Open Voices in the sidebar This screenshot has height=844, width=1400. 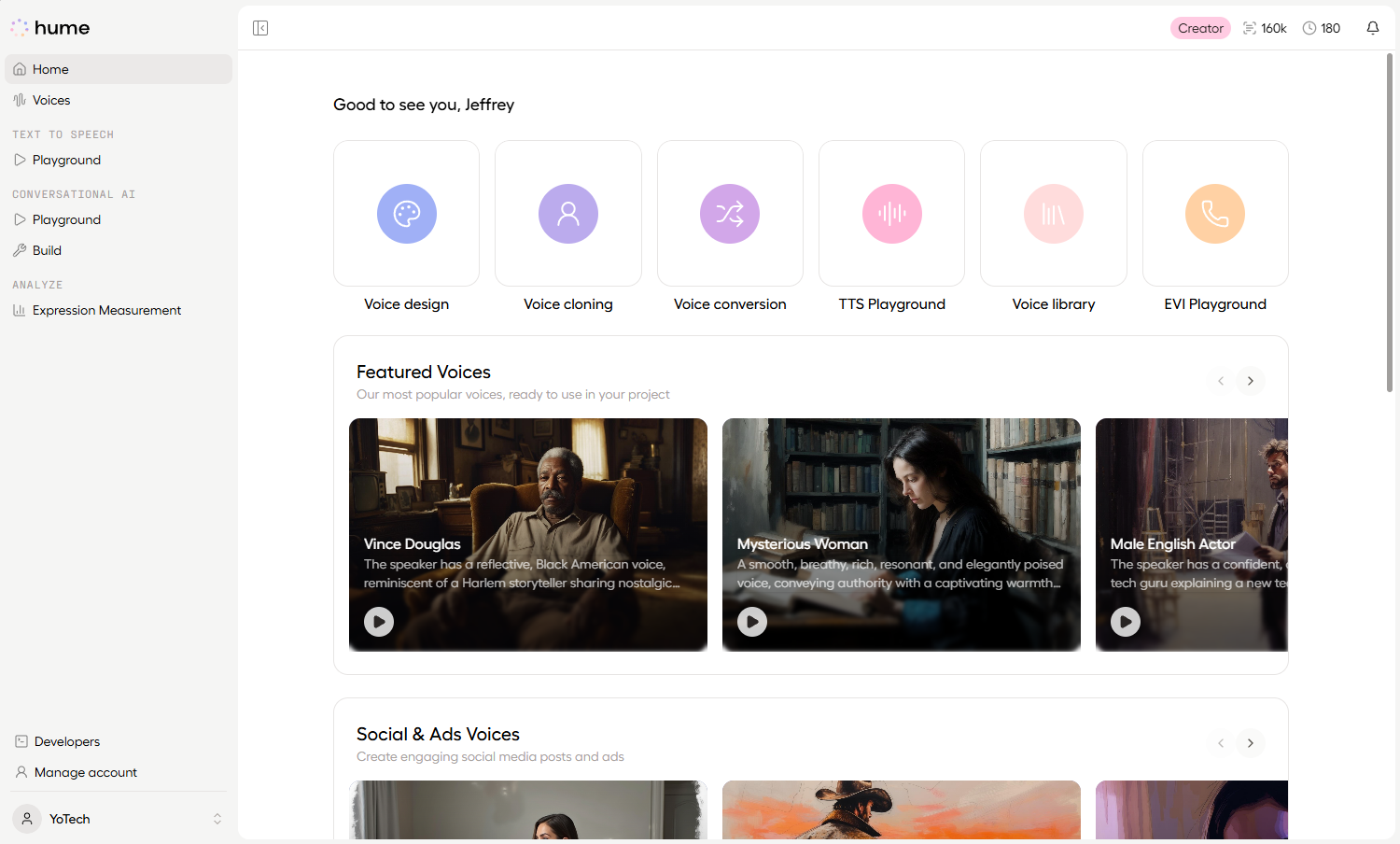(x=119, y=100)
